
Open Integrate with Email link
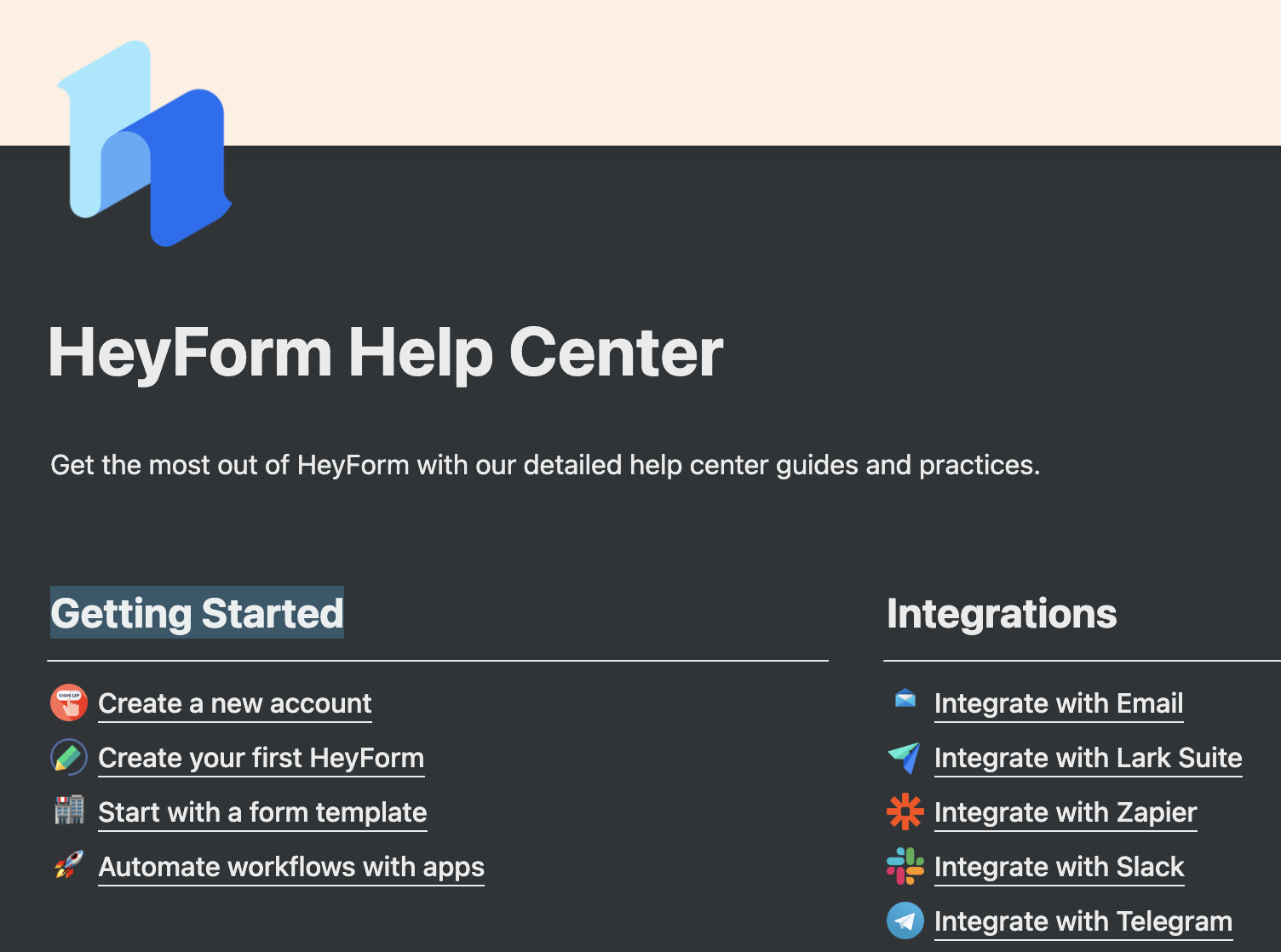1059,703
